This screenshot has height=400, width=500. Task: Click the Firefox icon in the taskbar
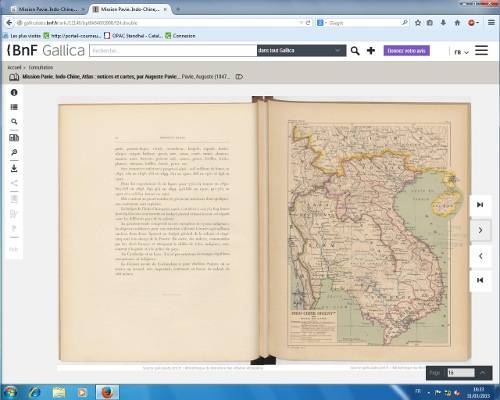tap(107, 392)
